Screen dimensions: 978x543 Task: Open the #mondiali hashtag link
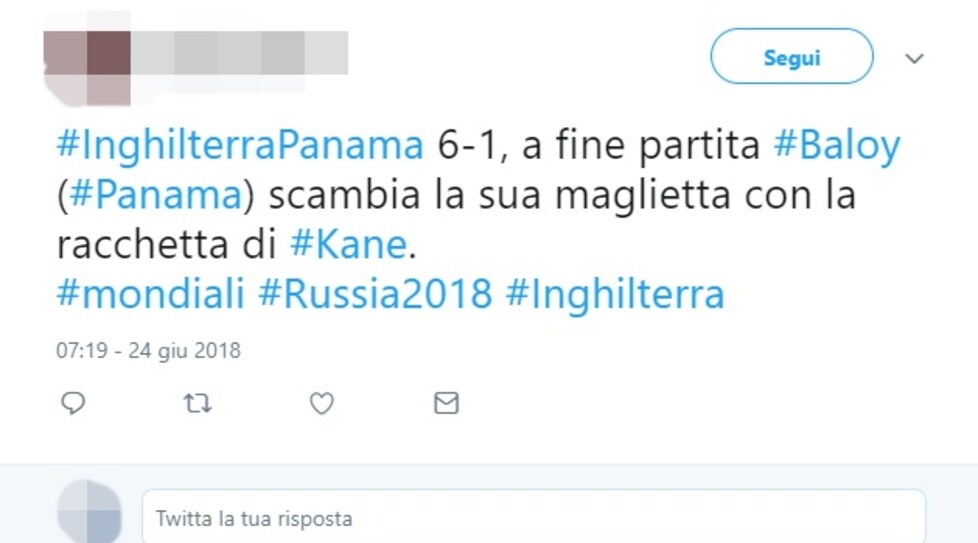pos(150,294)
